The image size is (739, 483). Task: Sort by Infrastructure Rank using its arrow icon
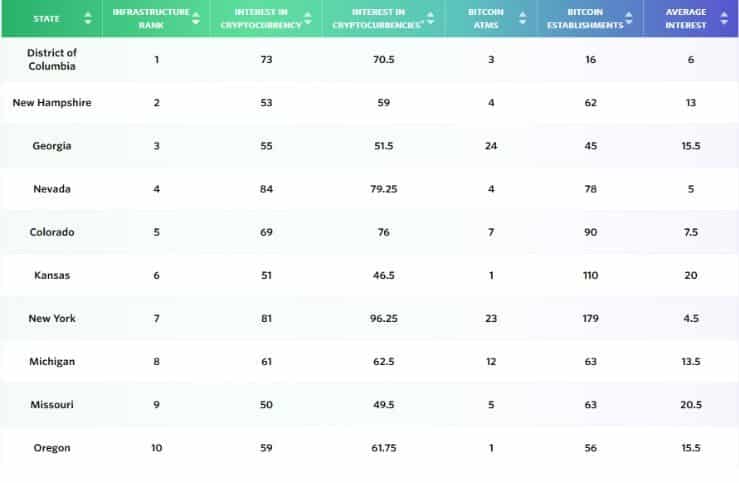[x=194, y=19]
